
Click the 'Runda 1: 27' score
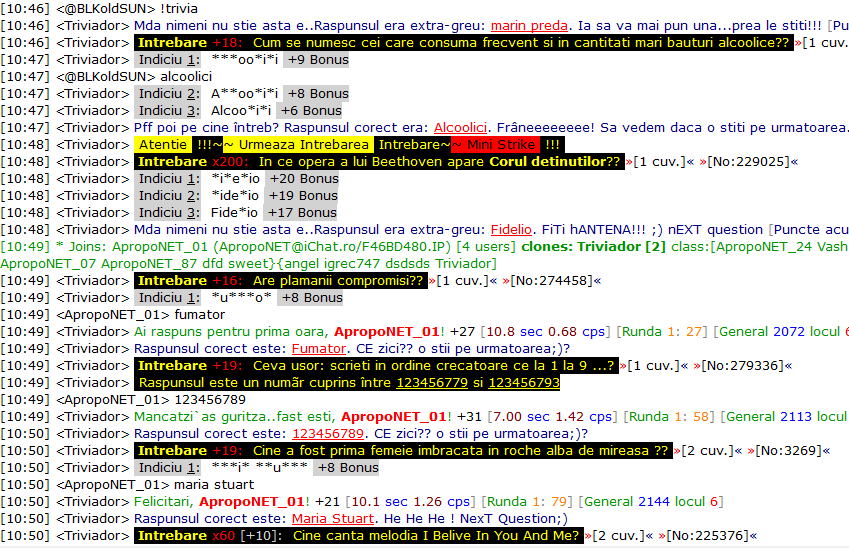[x=663, y=332]
